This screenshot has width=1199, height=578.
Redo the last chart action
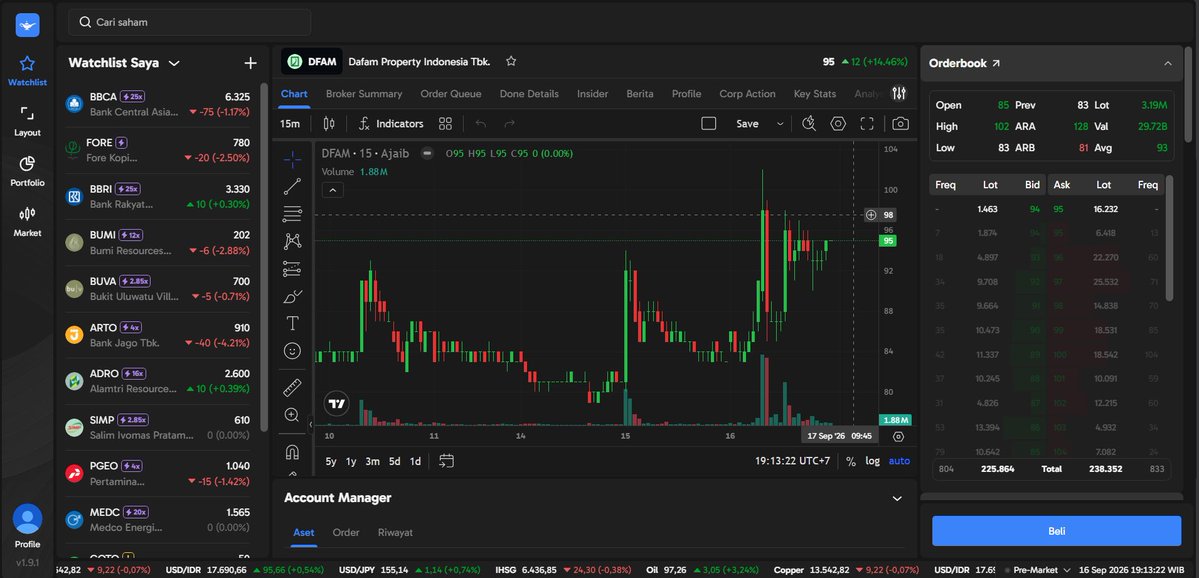click(509, 123)
